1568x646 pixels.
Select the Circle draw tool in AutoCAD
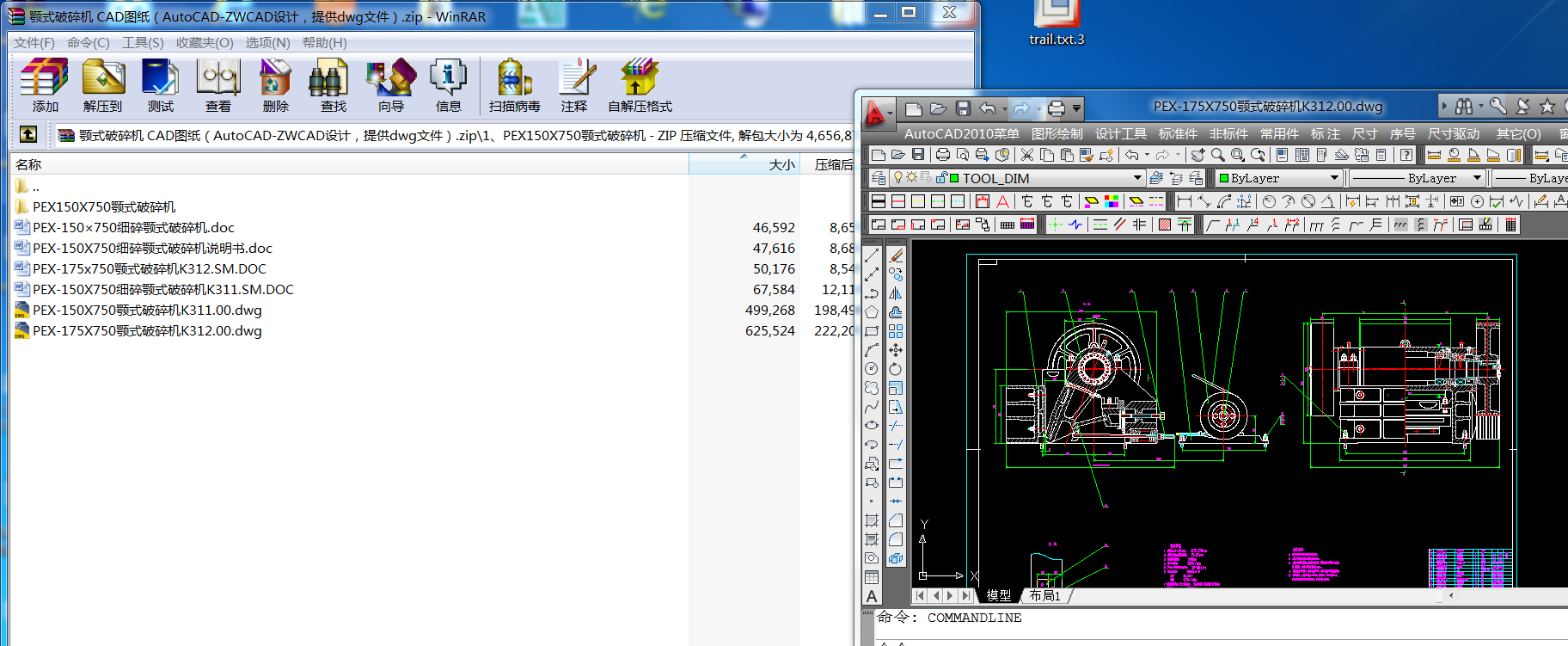coord(872,369)
